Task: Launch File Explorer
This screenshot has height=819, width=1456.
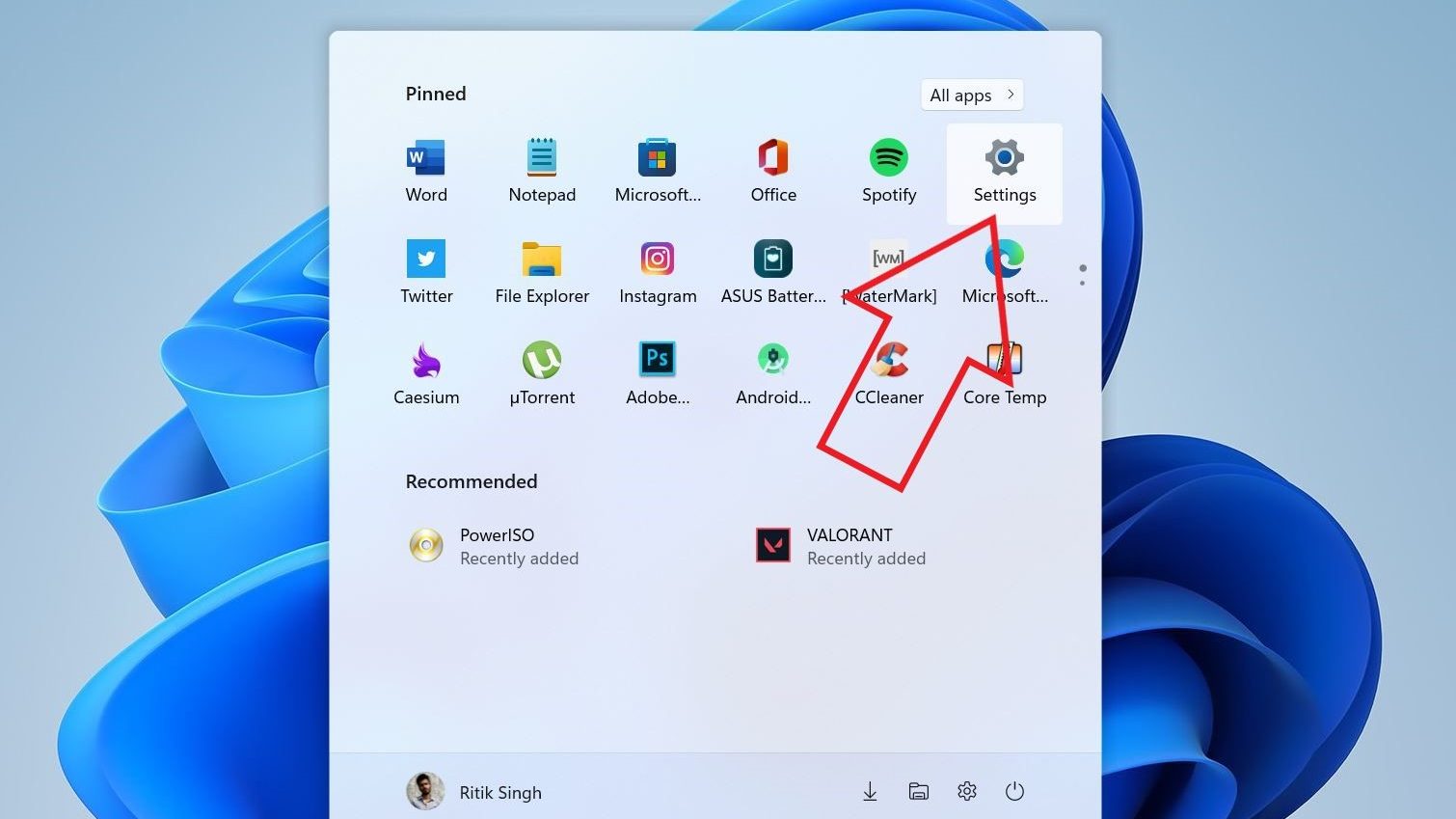Action: point(542,274)
